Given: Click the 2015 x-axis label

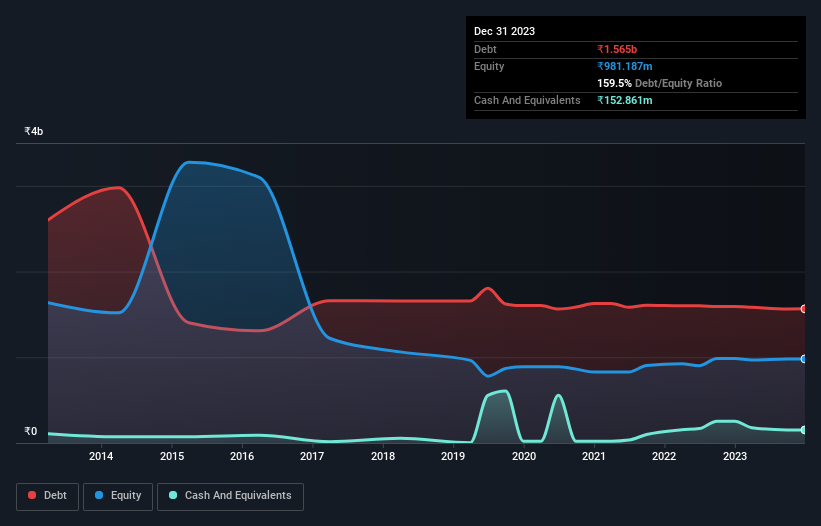Looking at the screenshot, I should pyautogui.click(x=172, y=456).
